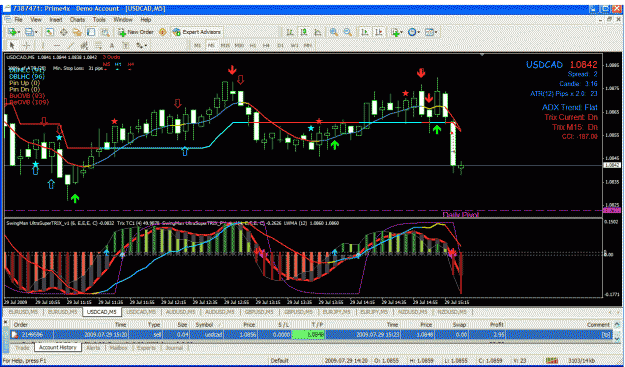Select the Cursor pointer tool
Image resolution: width=625 pixels, height=367 pixels.
click(x=12, y=45)
